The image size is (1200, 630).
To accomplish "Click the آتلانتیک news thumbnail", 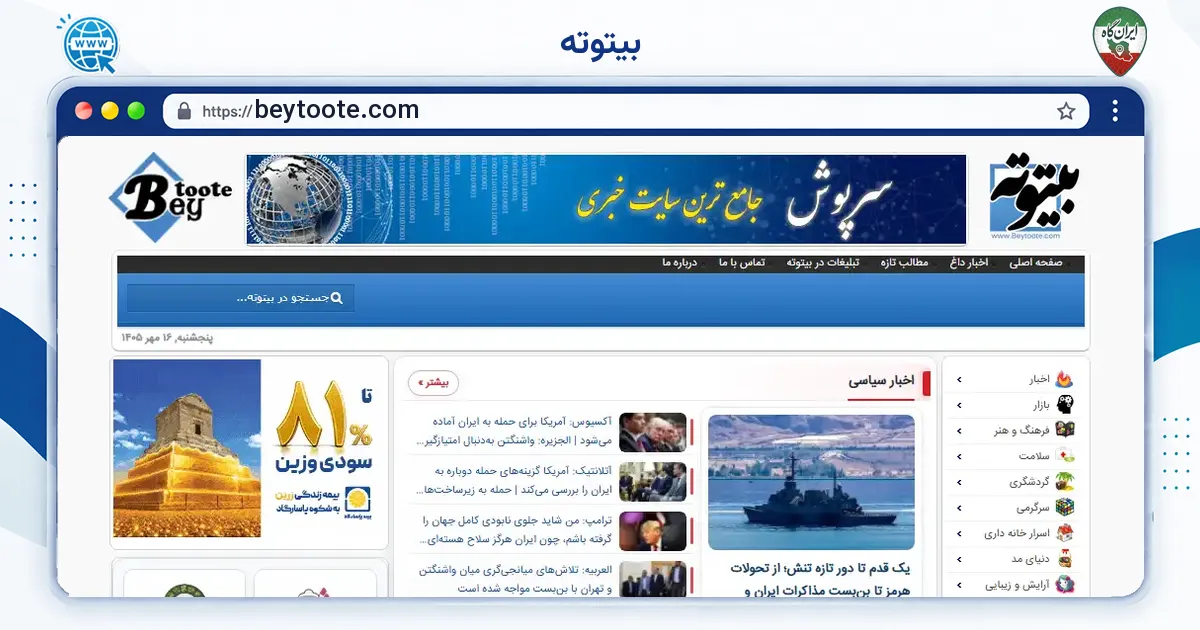I will tap(653, 481).
